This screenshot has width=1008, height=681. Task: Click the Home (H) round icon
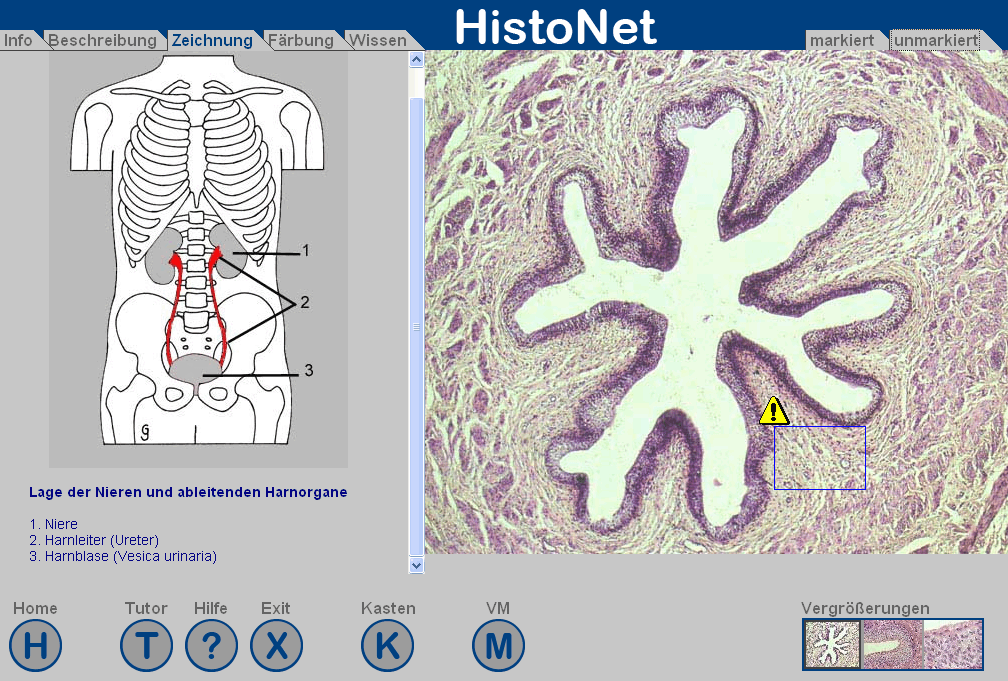pos(36,645)
